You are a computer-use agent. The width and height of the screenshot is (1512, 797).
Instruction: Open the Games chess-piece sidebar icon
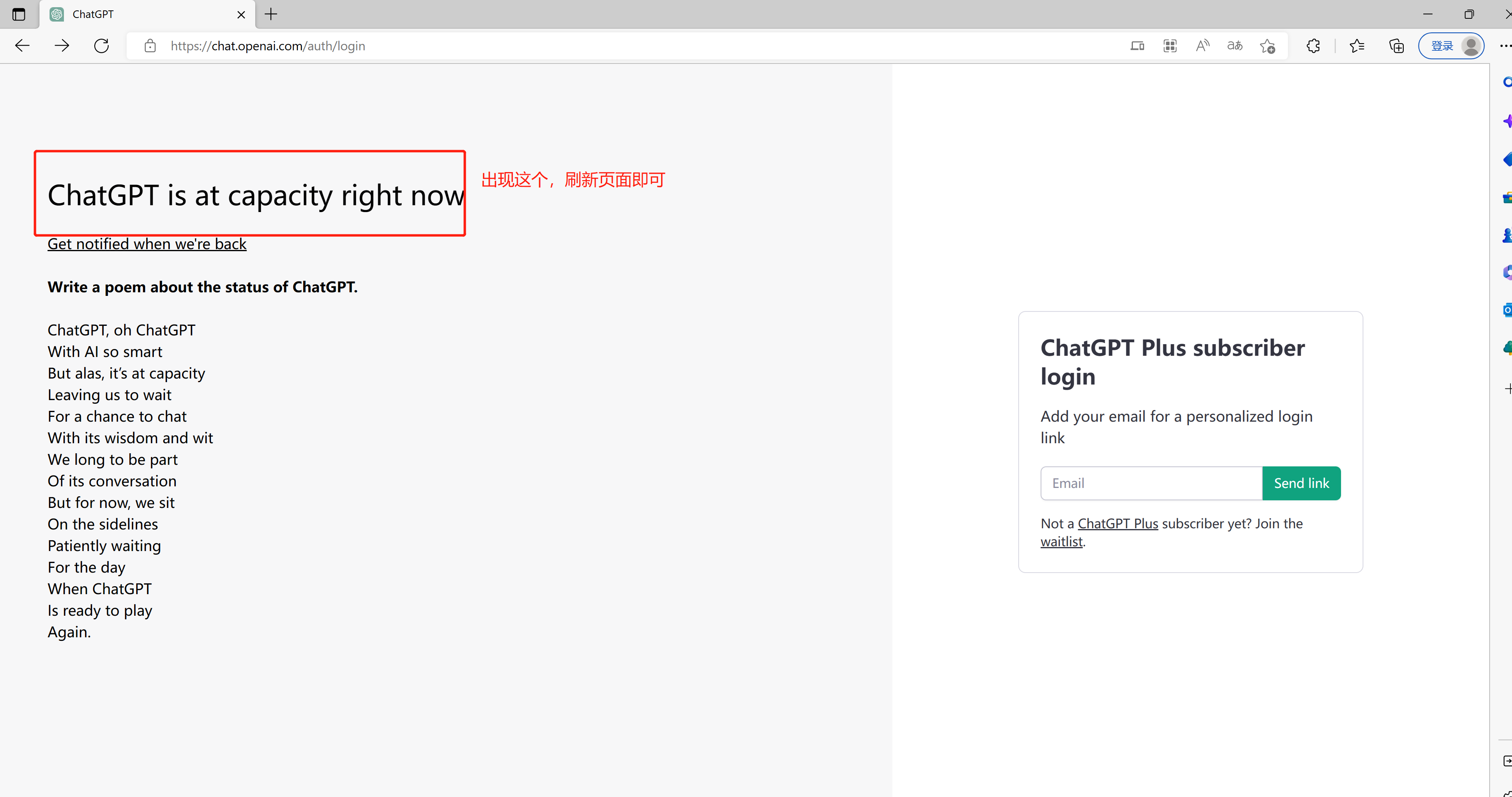coord(1507,235)
